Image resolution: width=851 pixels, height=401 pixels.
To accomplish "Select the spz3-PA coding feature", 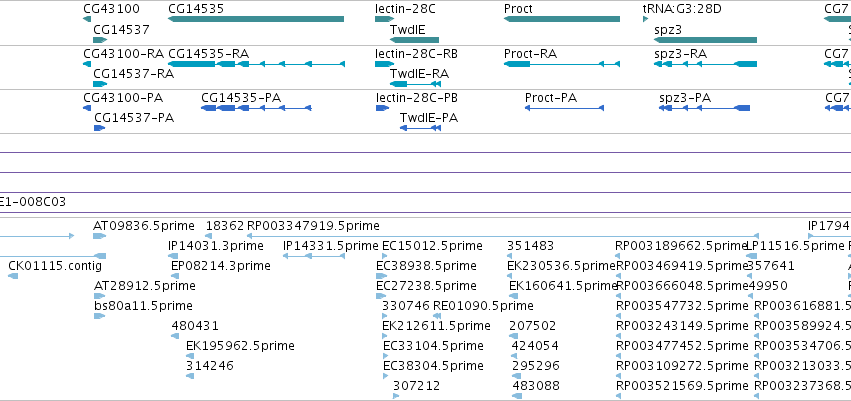I will pyautogui.click(x=704, y=108).
